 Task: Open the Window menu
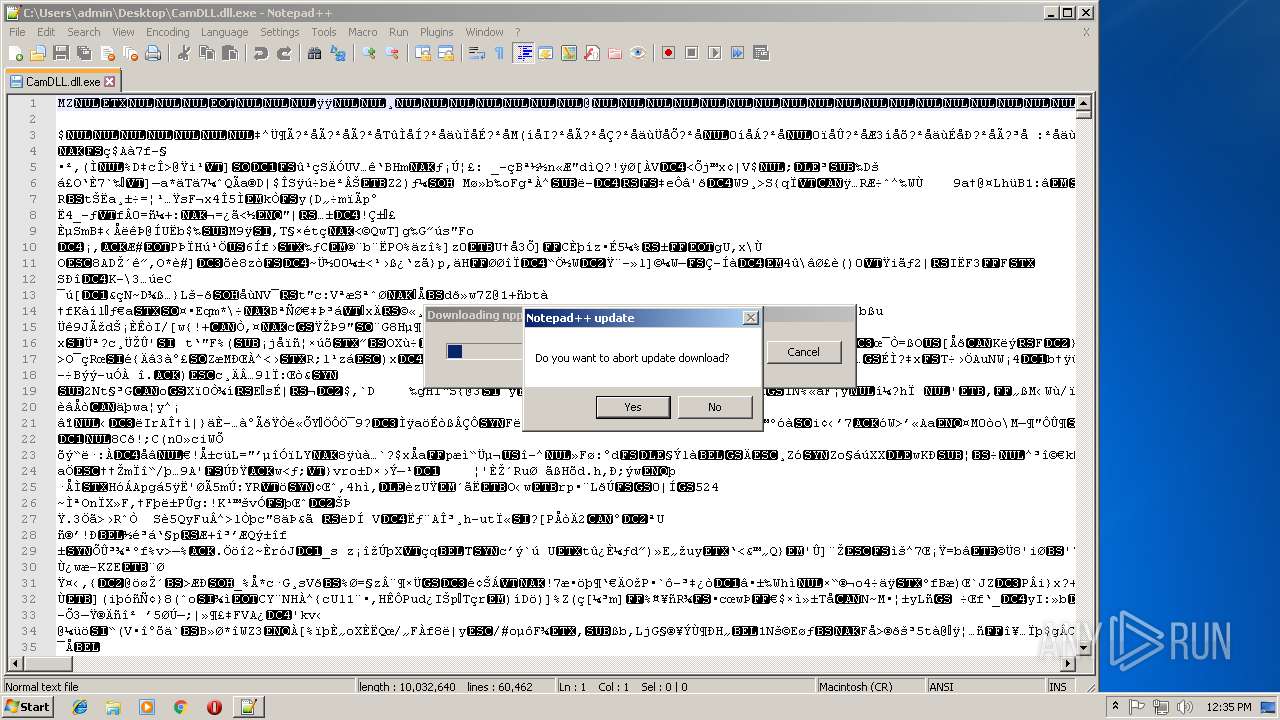coord(485,32)
